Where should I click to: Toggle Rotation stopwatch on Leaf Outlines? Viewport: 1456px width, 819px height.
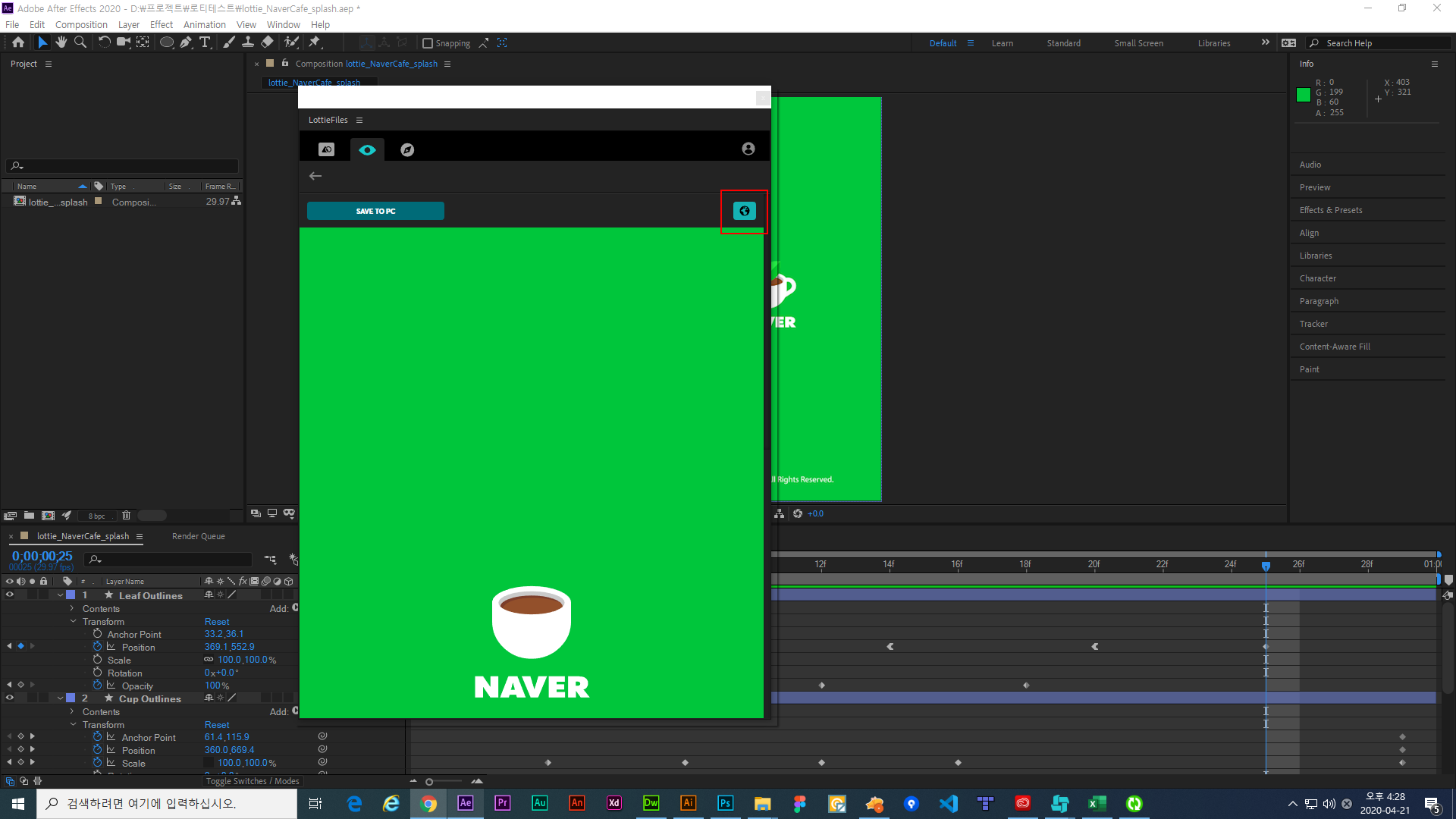(x=97, y=673)
